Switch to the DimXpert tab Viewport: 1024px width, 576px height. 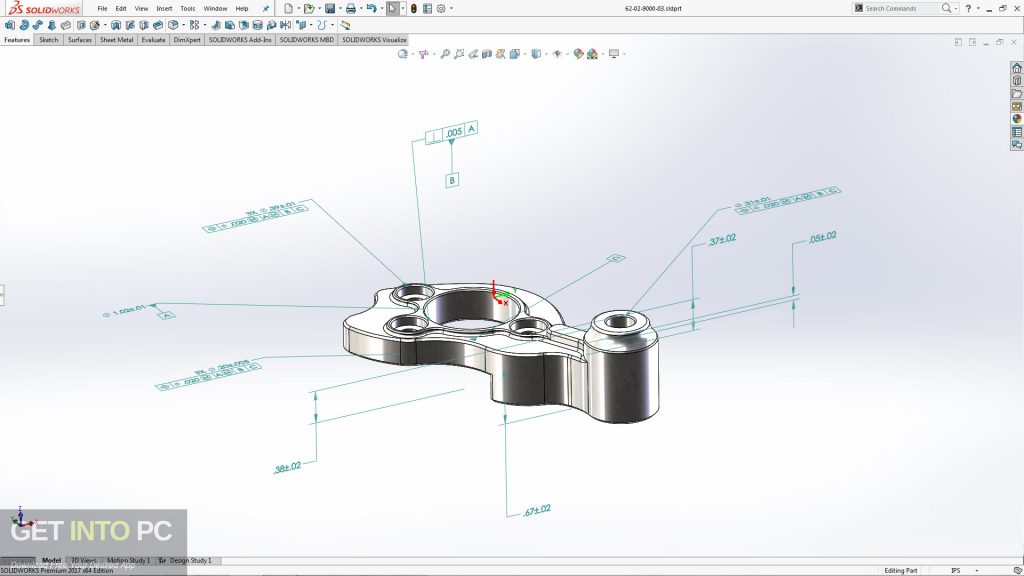point(187,40)
